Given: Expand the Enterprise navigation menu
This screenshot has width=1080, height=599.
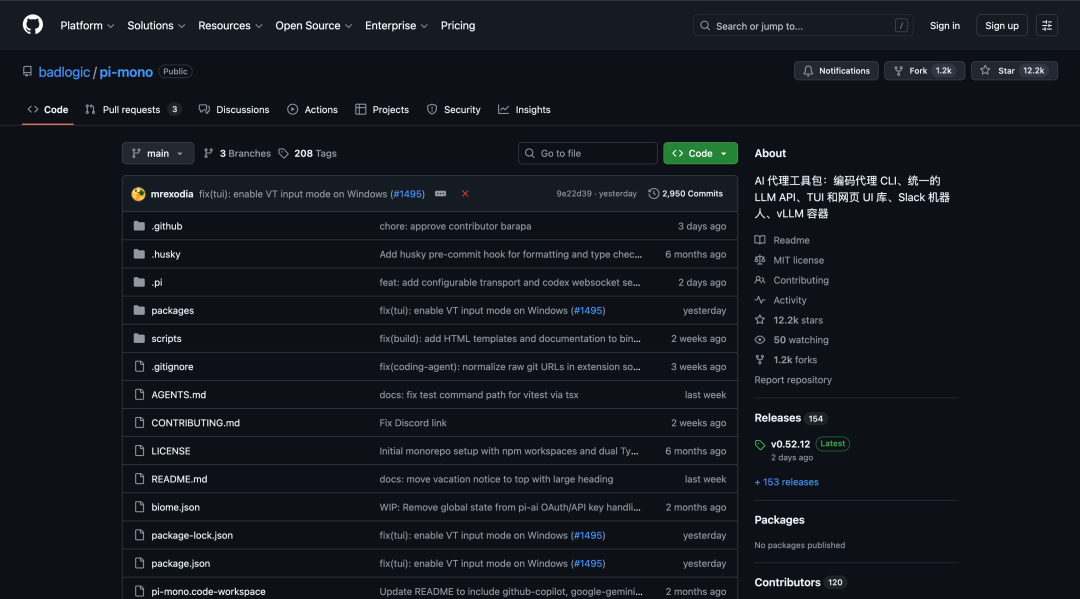Looking at the screenshot, I should pos(396,25).
